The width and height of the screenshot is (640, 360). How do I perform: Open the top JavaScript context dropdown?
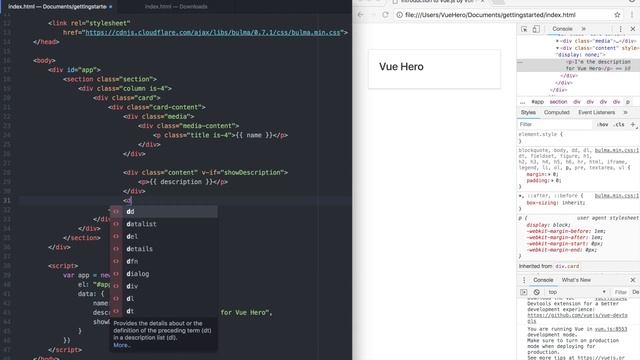coord(576,292)
